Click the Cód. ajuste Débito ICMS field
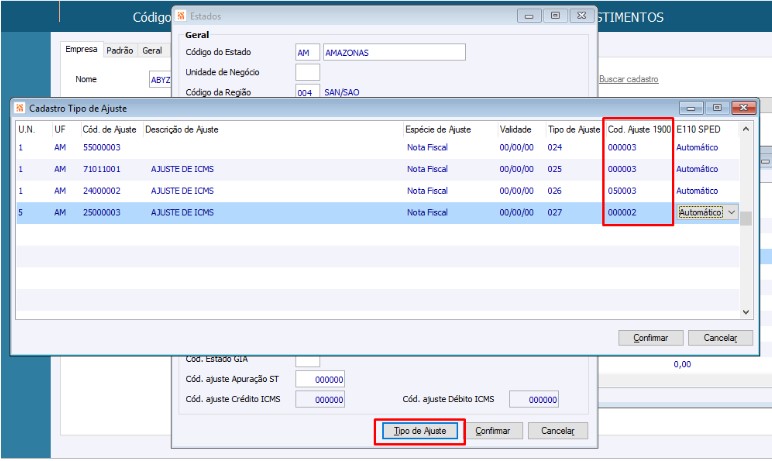Screen dimensions: 772x461 pos(534,399)
